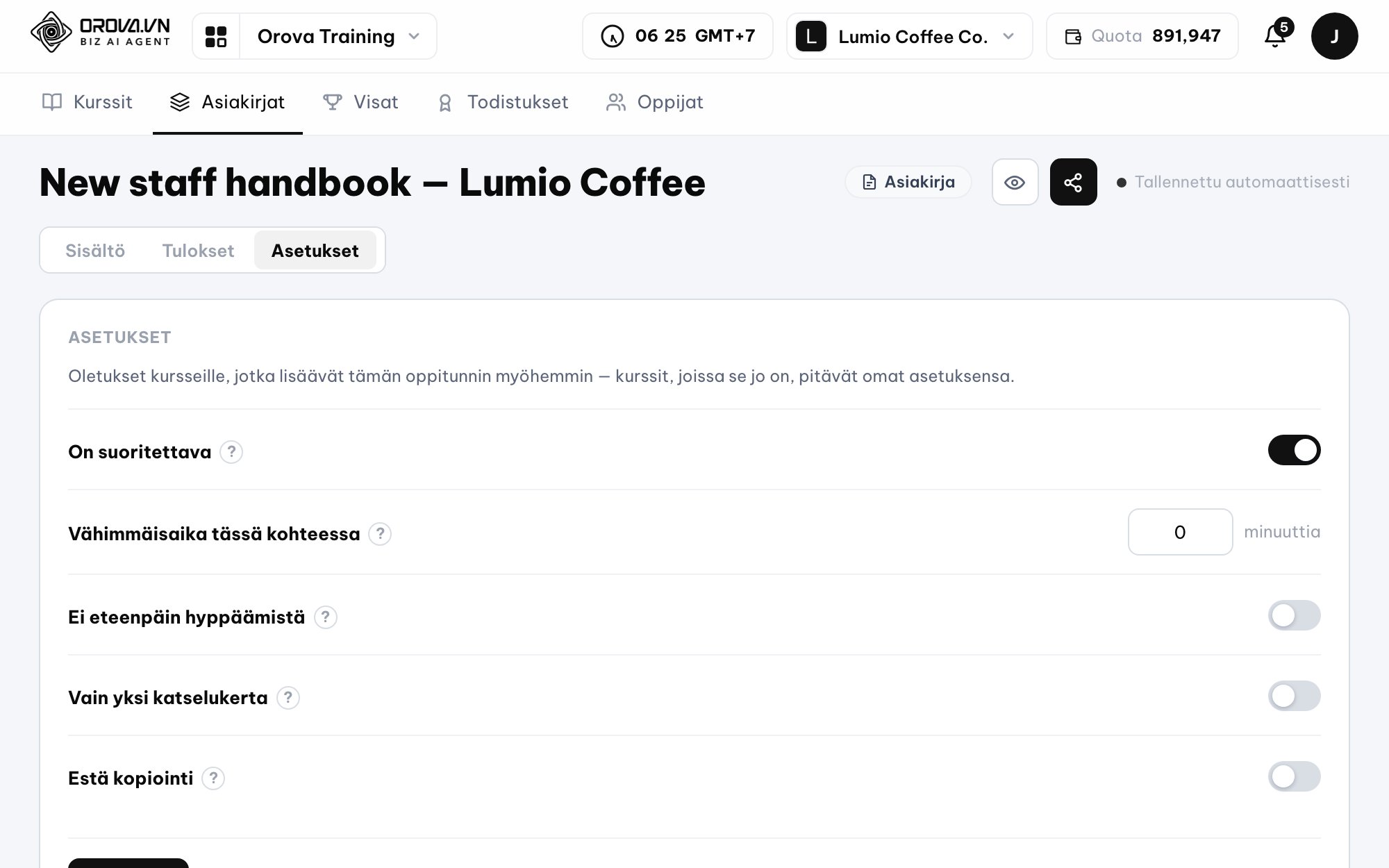
Task: Click the minimum minutes input field
Action: click(1180, 532)
